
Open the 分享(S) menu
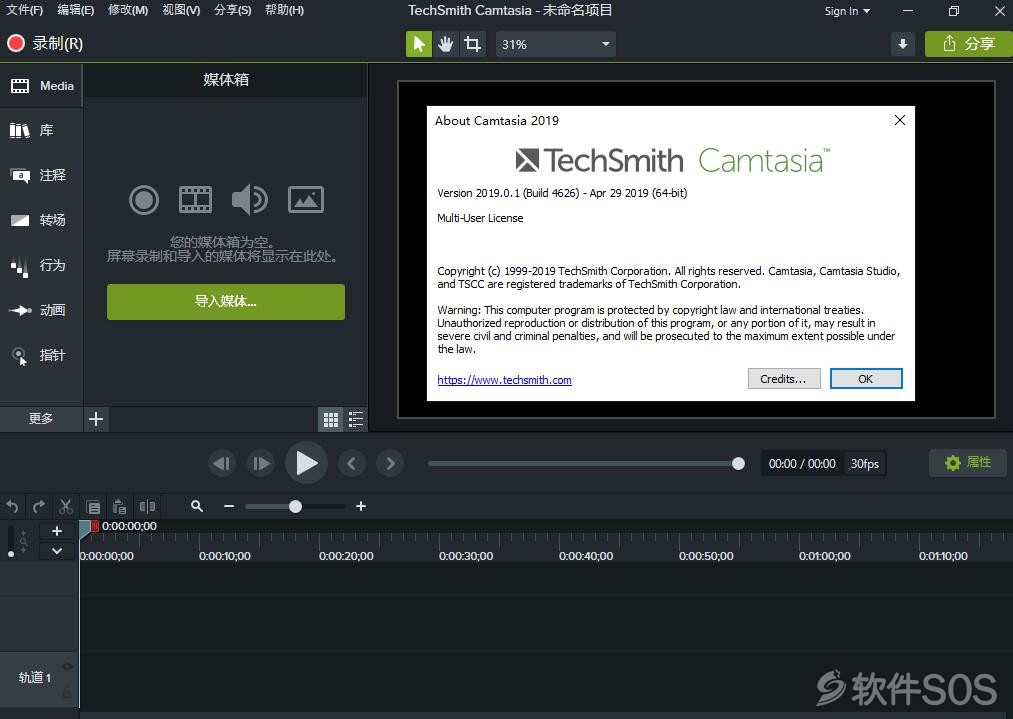click(x=233, y=10)
